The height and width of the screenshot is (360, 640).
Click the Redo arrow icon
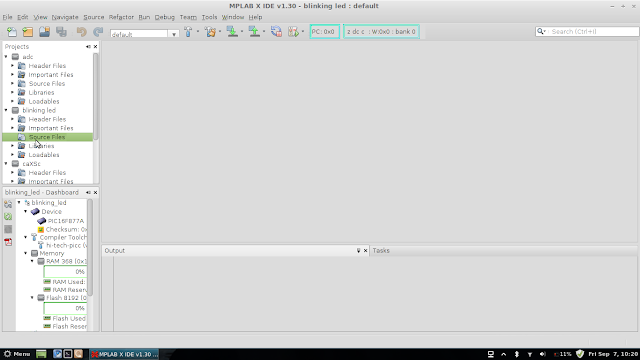98,32
